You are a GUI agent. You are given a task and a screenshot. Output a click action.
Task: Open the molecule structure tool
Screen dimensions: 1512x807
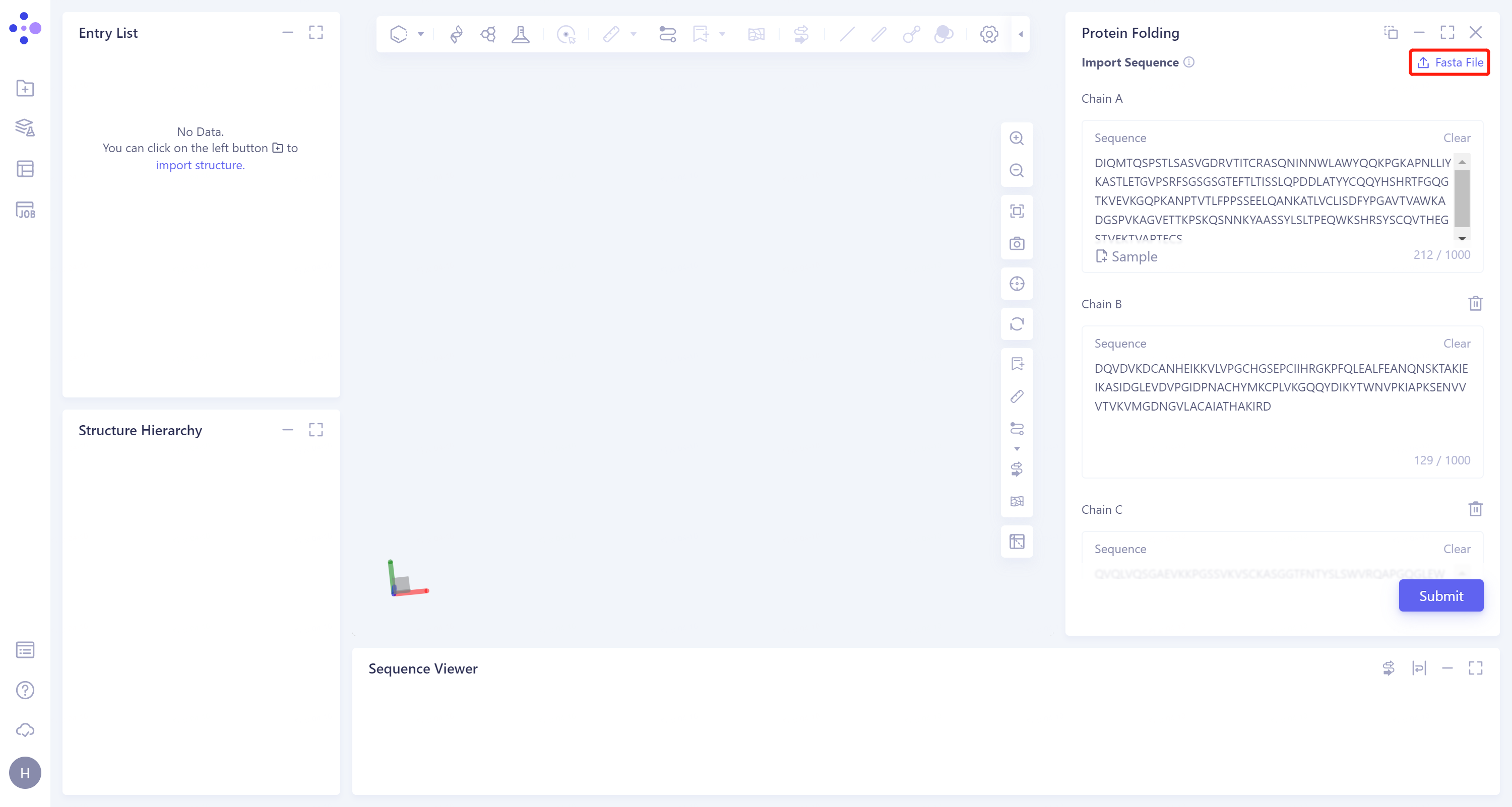pos(488,34)
